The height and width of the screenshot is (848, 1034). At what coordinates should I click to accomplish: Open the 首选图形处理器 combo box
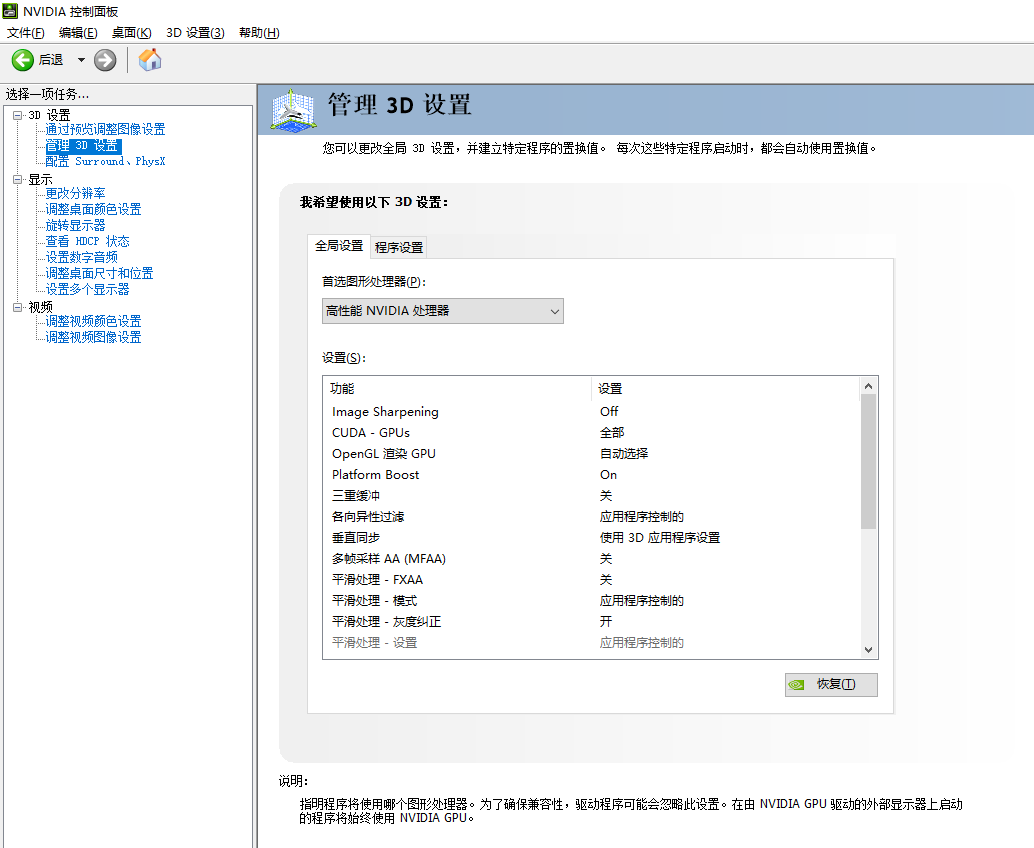tap(442, 311)
